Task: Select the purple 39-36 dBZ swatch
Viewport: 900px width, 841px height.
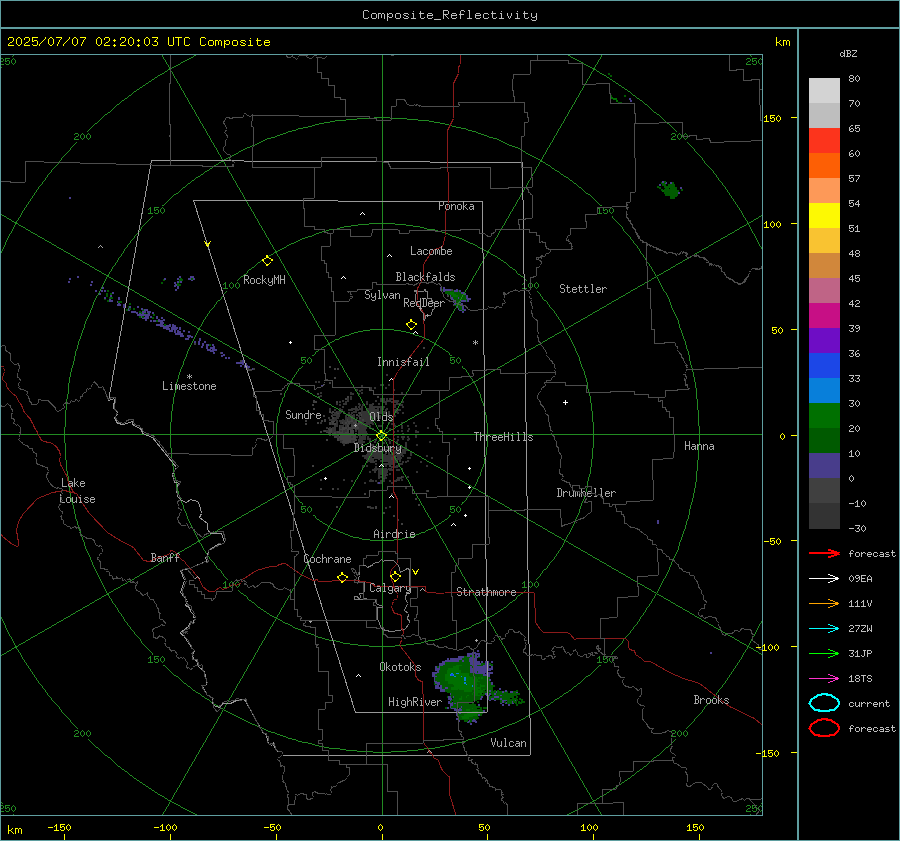Action: click(x=824, y=340)
